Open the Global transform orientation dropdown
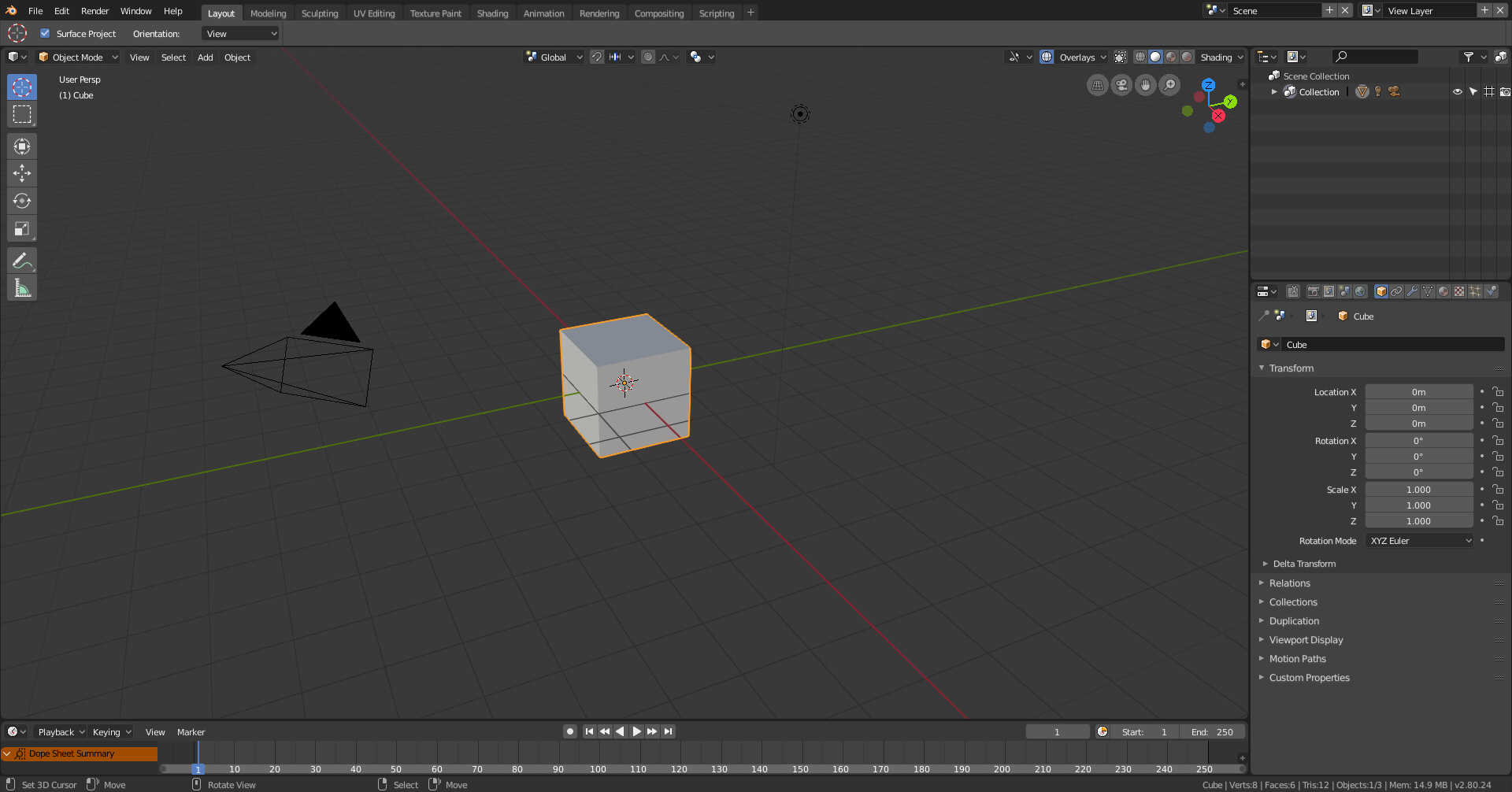This screenshot has height=792, width=1512. click(554, 57)
